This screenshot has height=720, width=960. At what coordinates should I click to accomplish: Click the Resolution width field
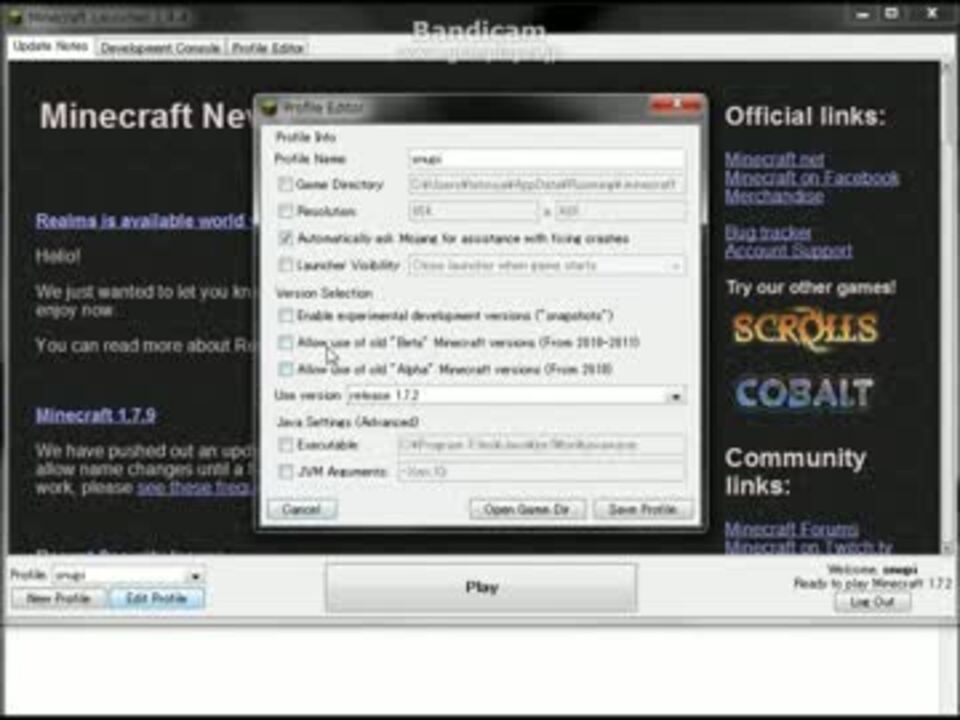coord(474,211)
